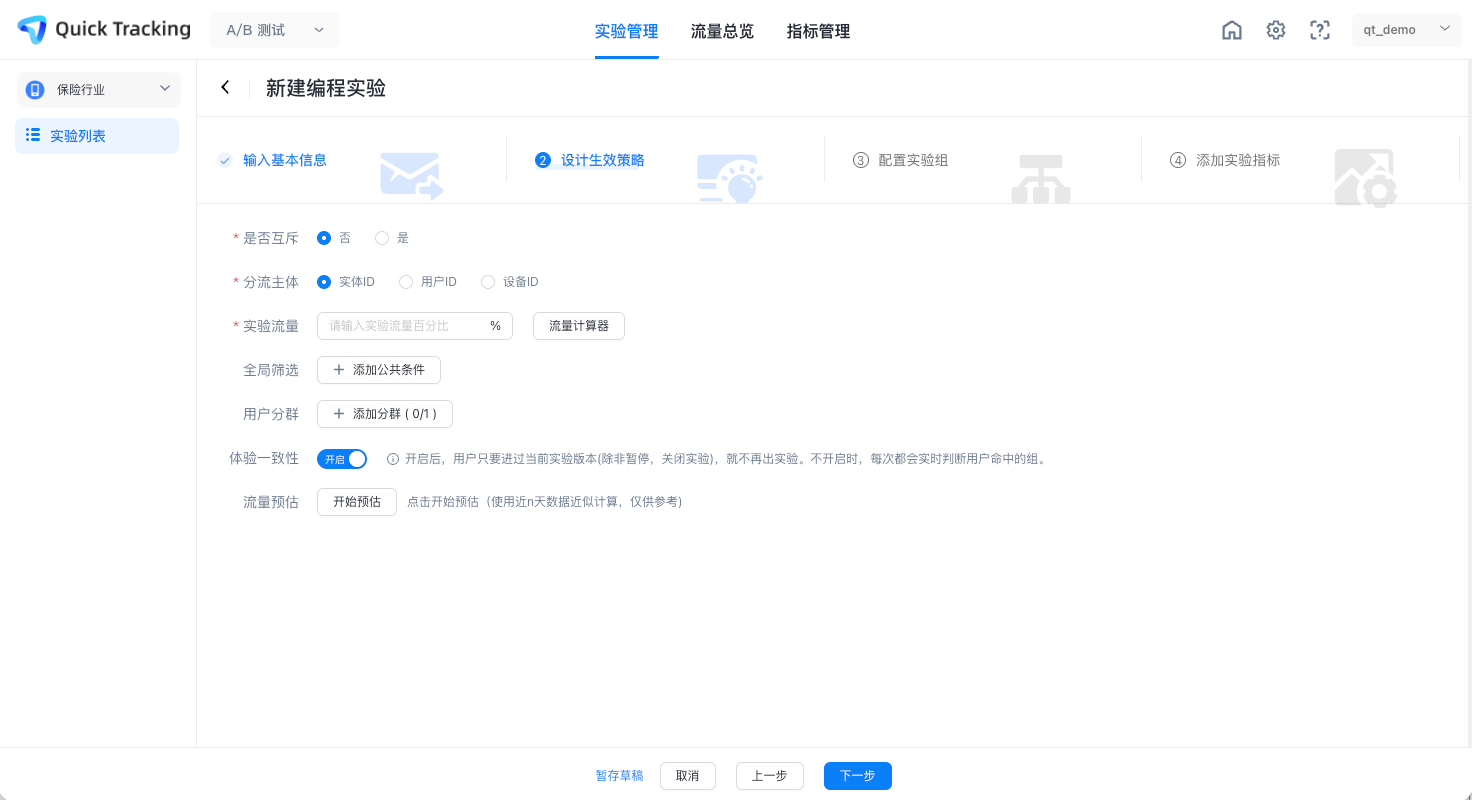Go to step 配置实验组
This screenshot has height=800, width=1472.
913,160
